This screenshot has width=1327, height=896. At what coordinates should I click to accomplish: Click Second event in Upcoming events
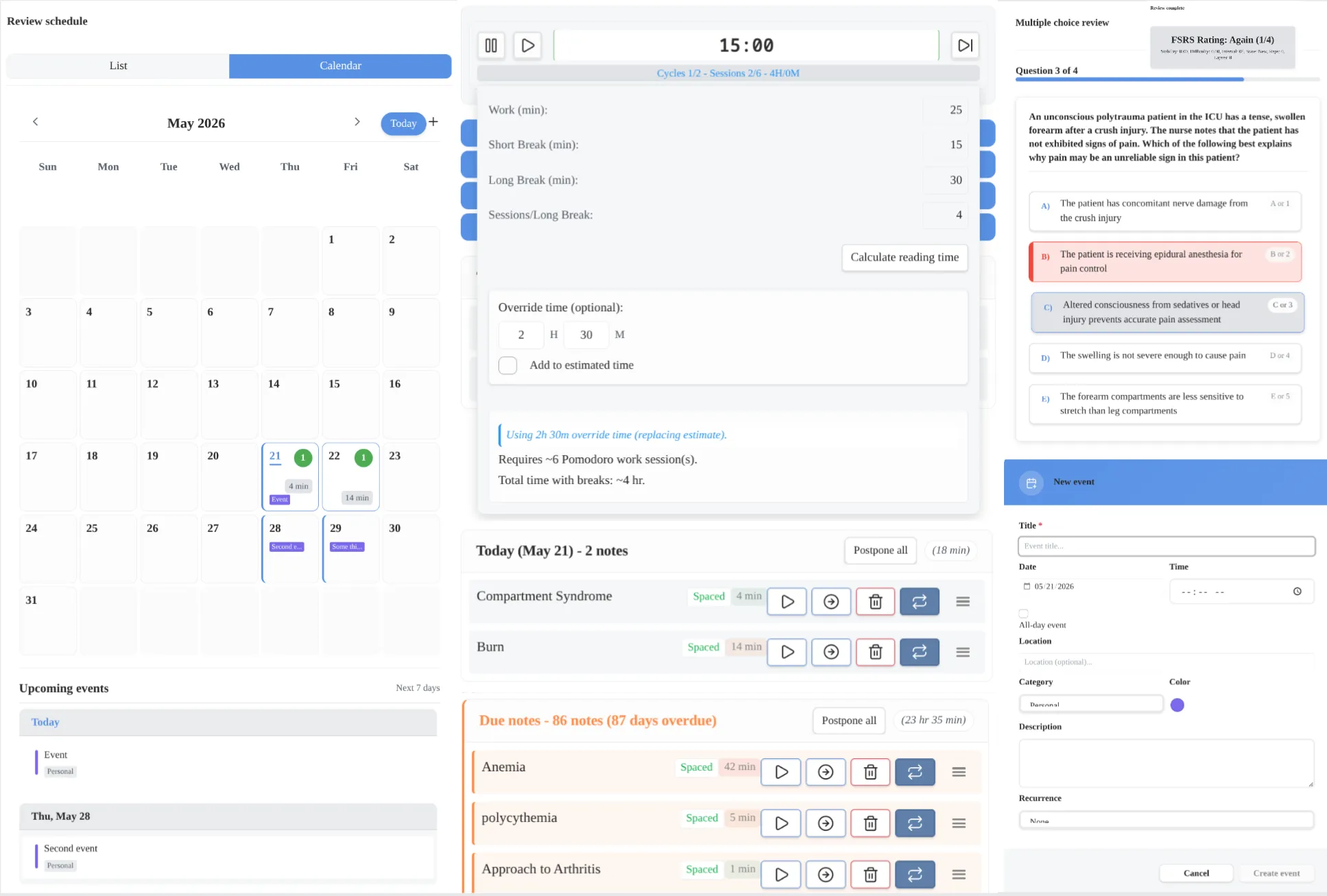click(228, 856)
